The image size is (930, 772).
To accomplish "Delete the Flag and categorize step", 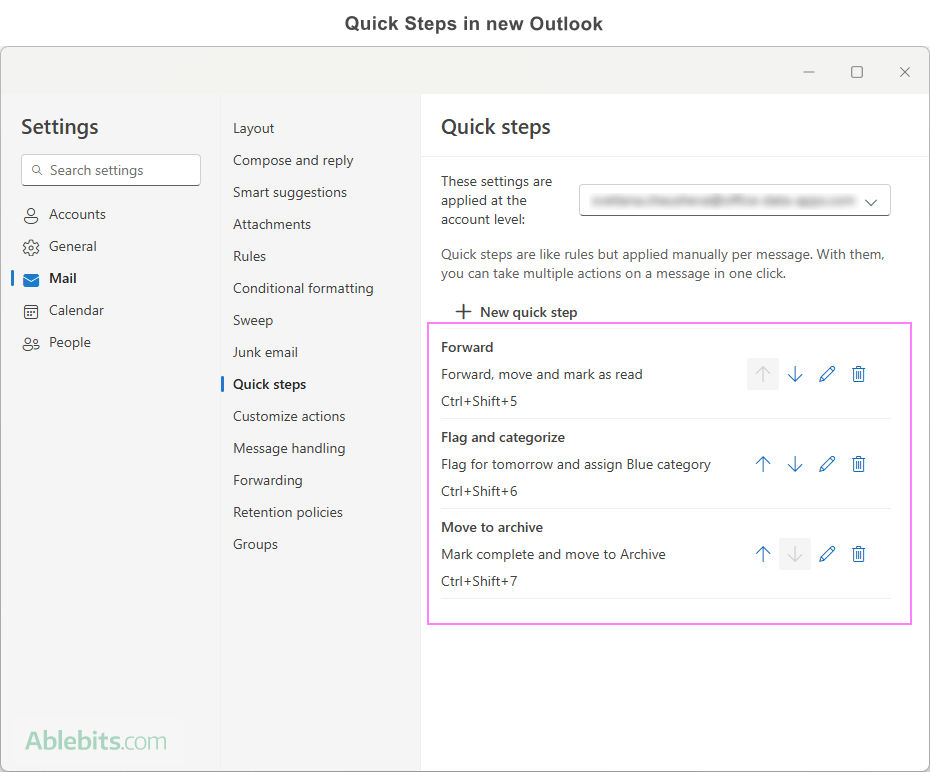I will point(858,464).
